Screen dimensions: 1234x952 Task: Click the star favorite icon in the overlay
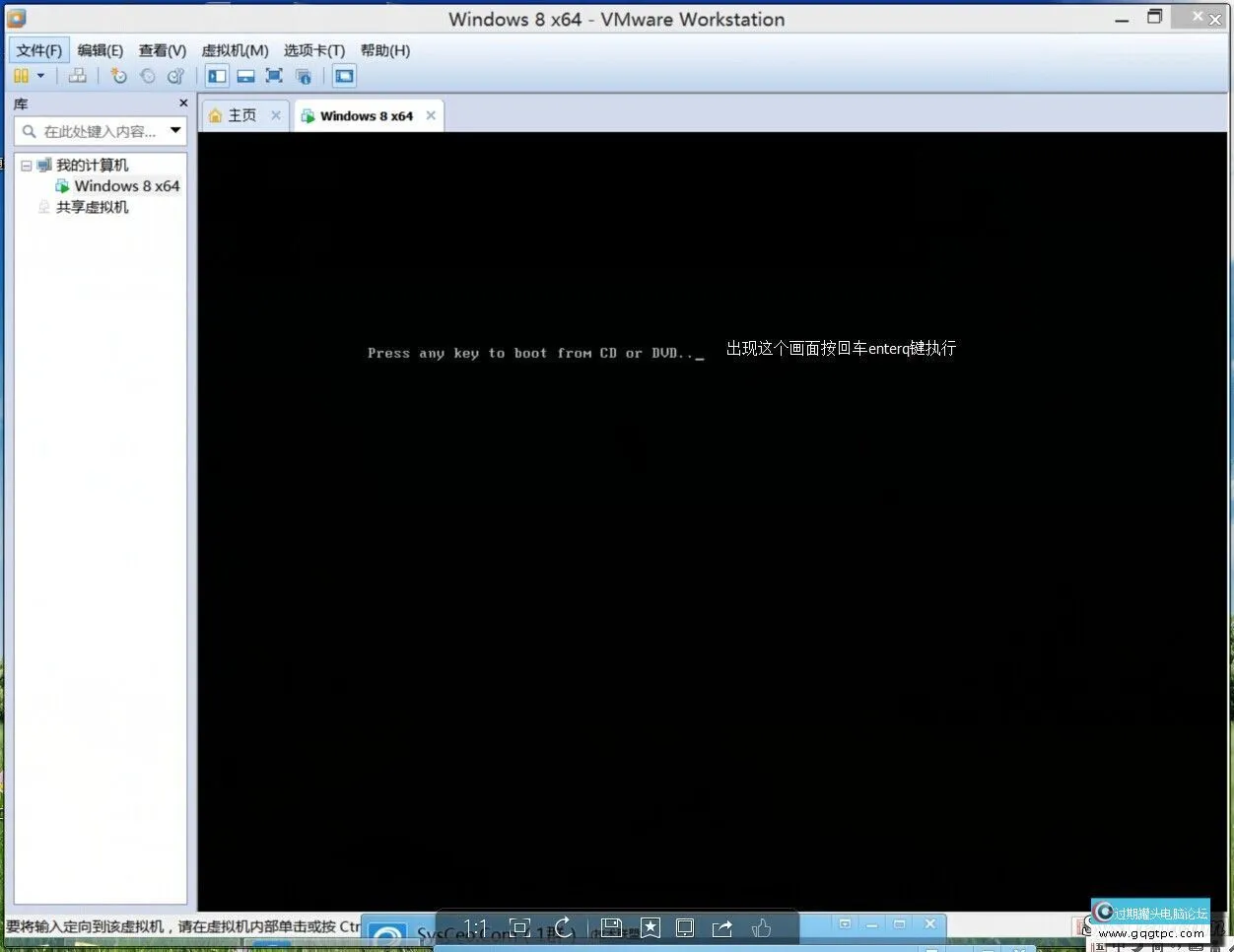(x=651, y=927)
